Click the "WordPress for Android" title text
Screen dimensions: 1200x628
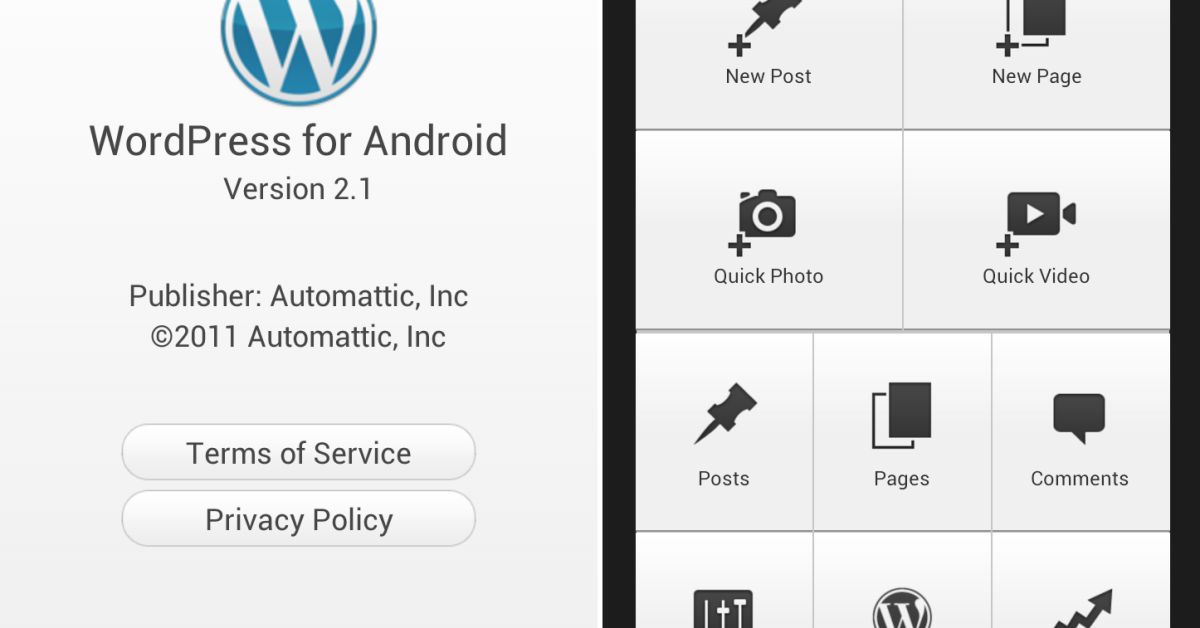pos(299,141)
